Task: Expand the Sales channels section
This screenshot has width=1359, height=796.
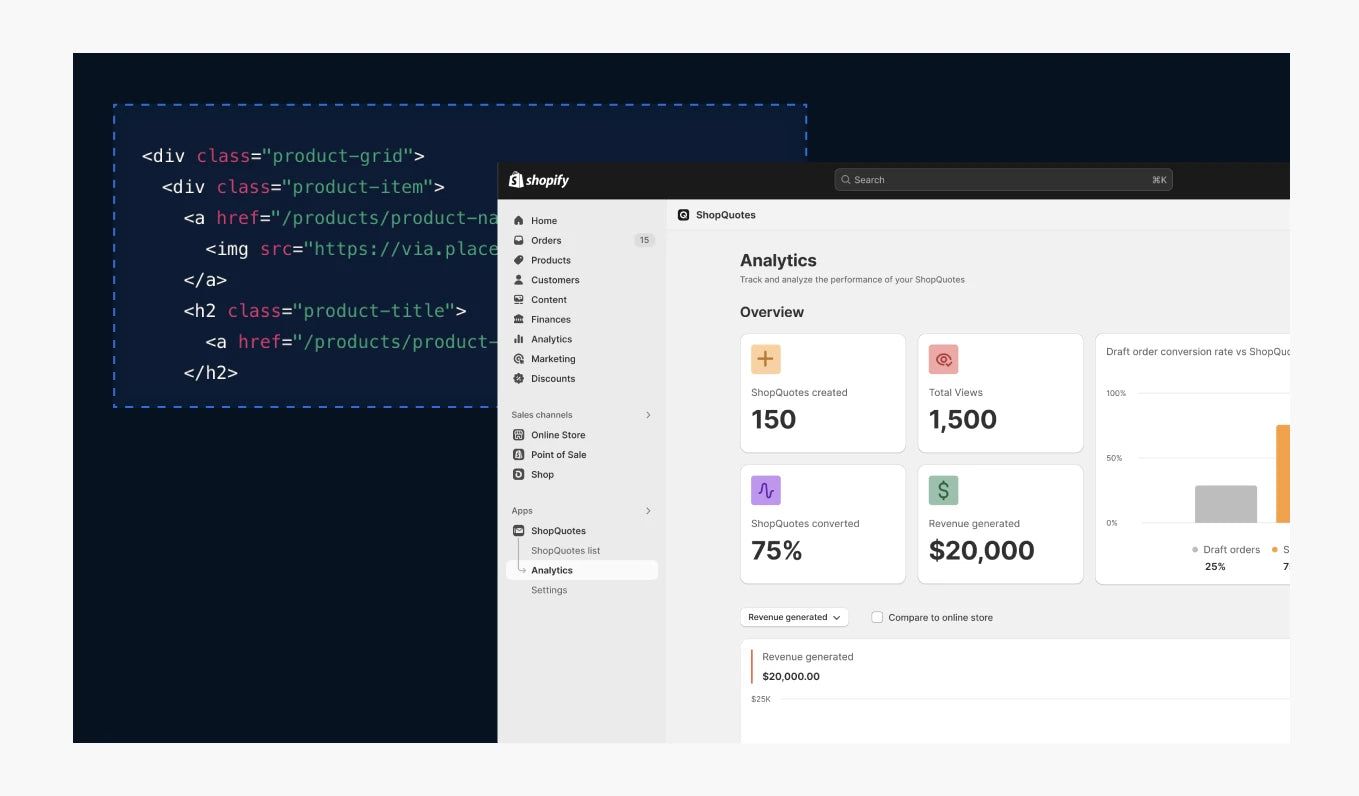Action: [x=648, y=415]
